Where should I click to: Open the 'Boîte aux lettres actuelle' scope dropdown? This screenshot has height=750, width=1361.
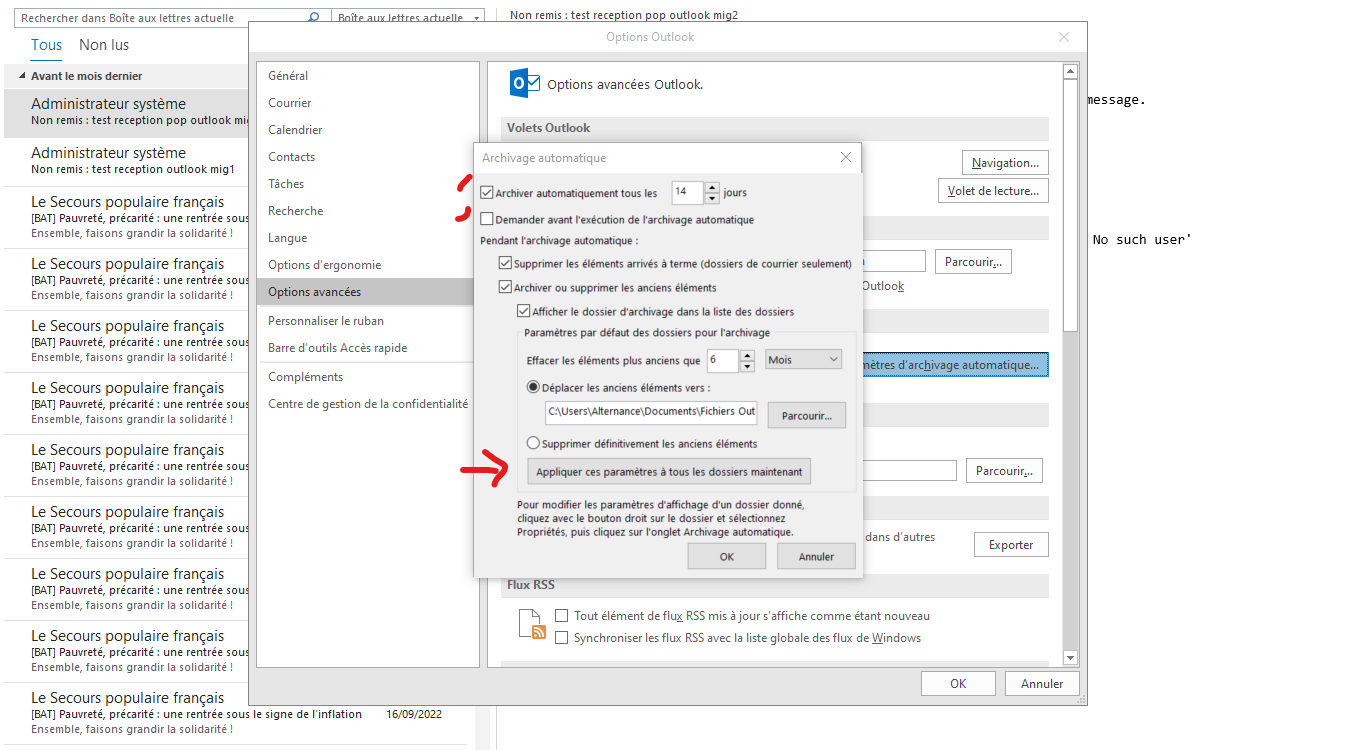point(408,18)
